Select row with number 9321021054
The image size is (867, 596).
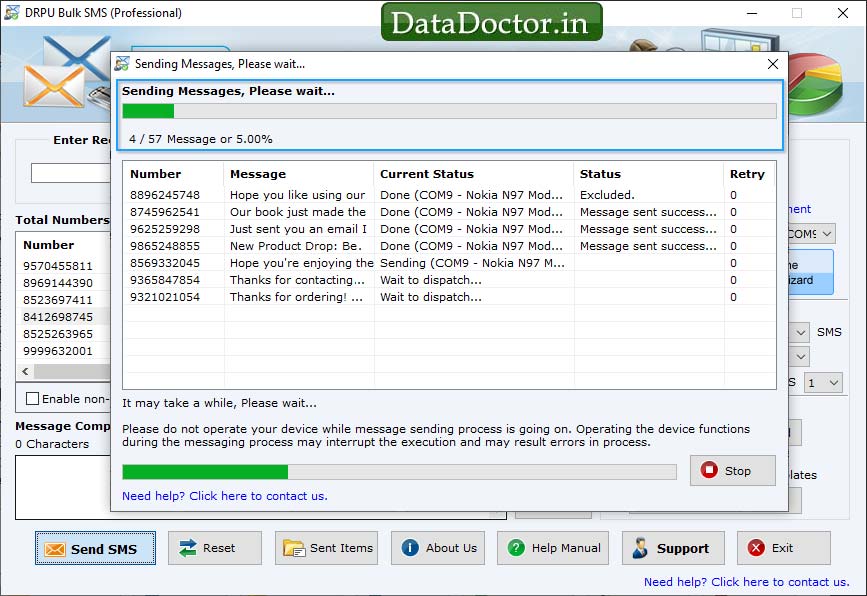[449, 297]
